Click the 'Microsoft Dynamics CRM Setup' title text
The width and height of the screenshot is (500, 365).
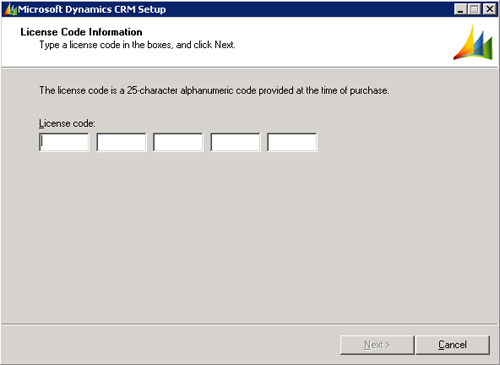coord(92,9)
